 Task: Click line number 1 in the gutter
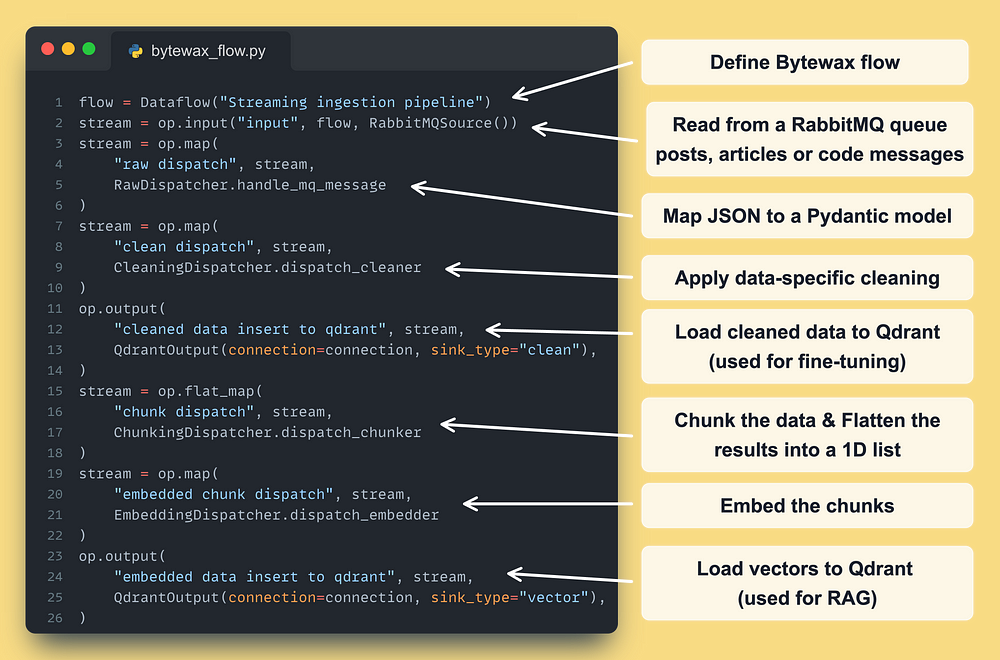[59, 103]
